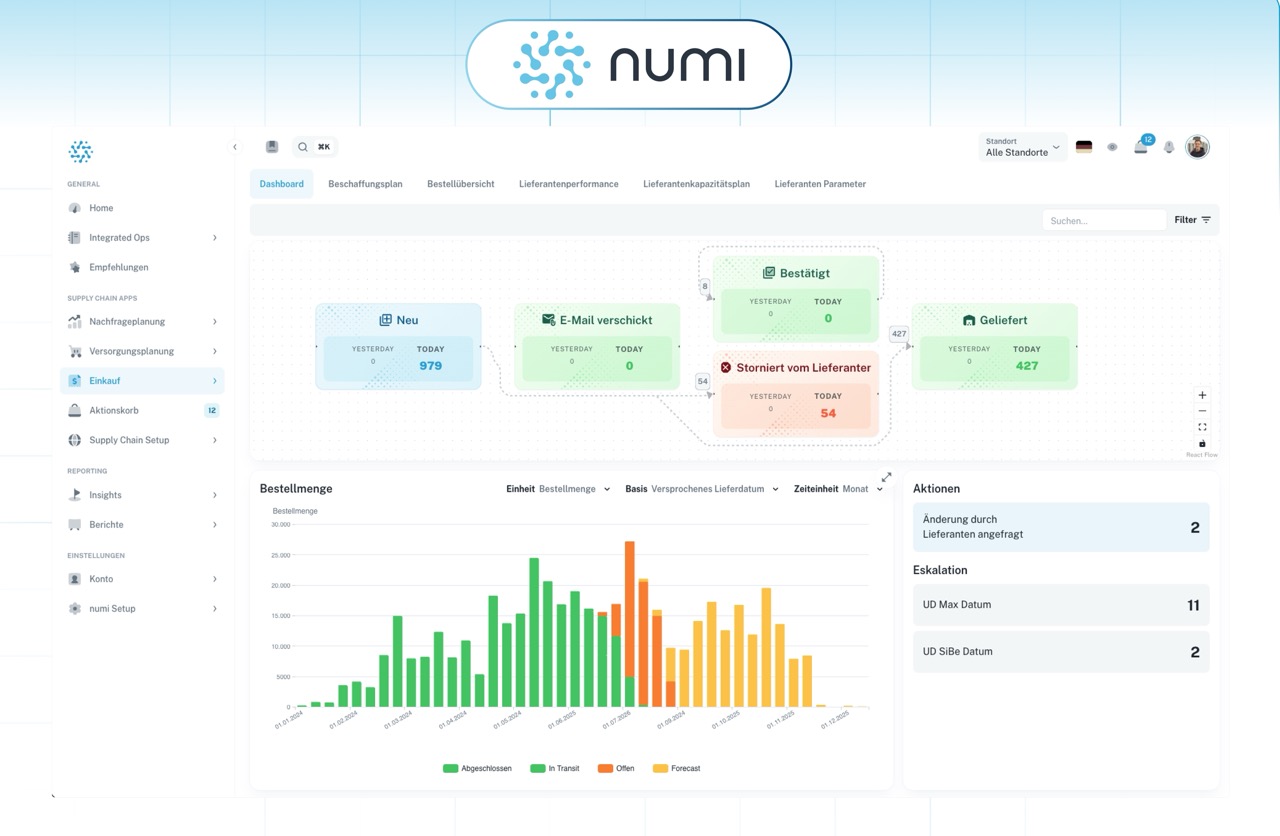The height and width of the screenshot is (836, 1280).
Task: Select the Geliefert status node
Action: 994,346
